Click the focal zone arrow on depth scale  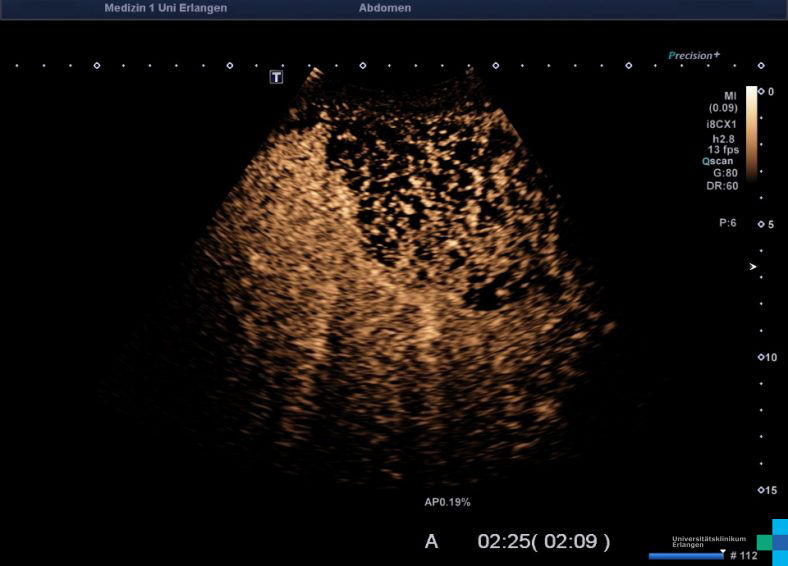[755, 267]
